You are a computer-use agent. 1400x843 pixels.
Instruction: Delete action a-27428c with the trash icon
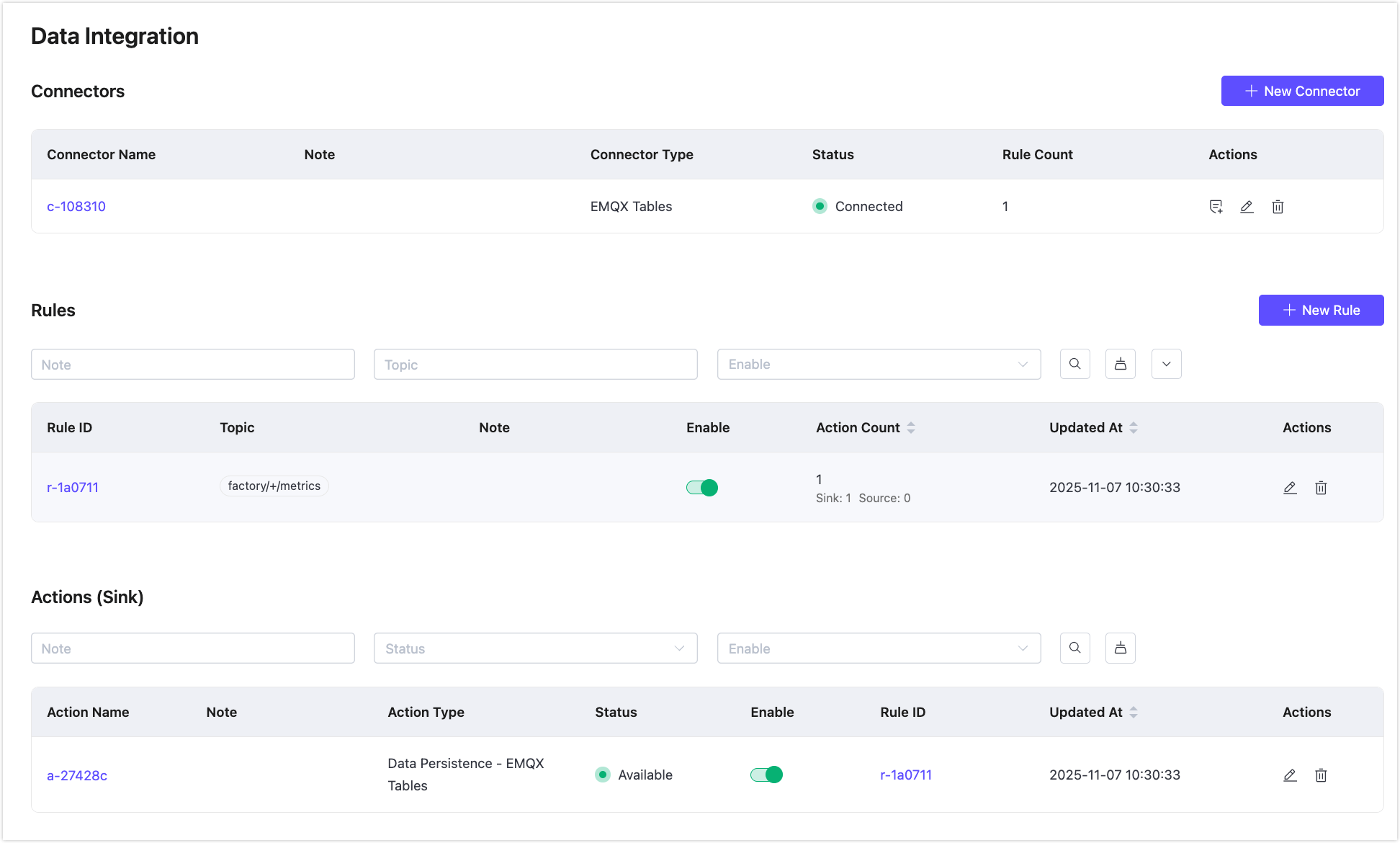pos(1321,775)
